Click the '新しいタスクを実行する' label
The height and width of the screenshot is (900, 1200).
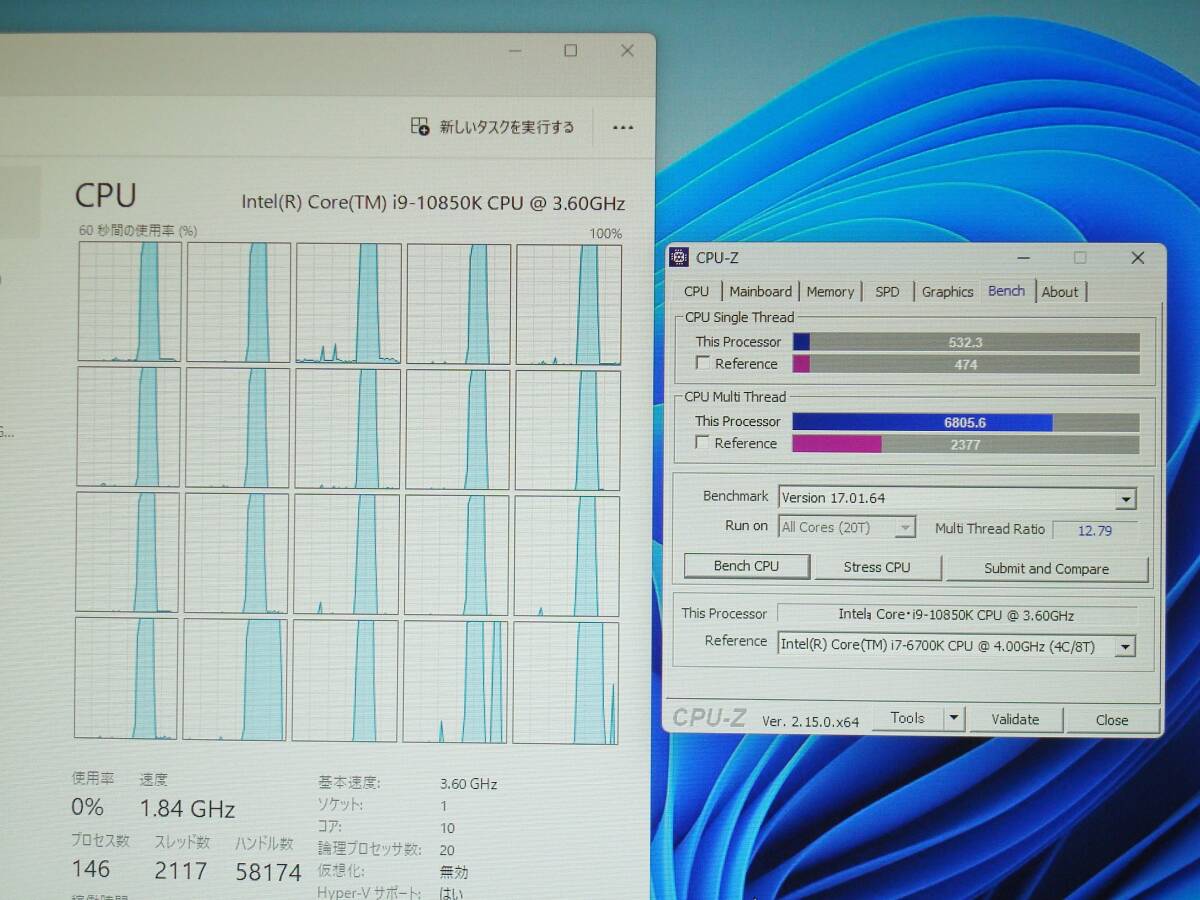(507, 127)
